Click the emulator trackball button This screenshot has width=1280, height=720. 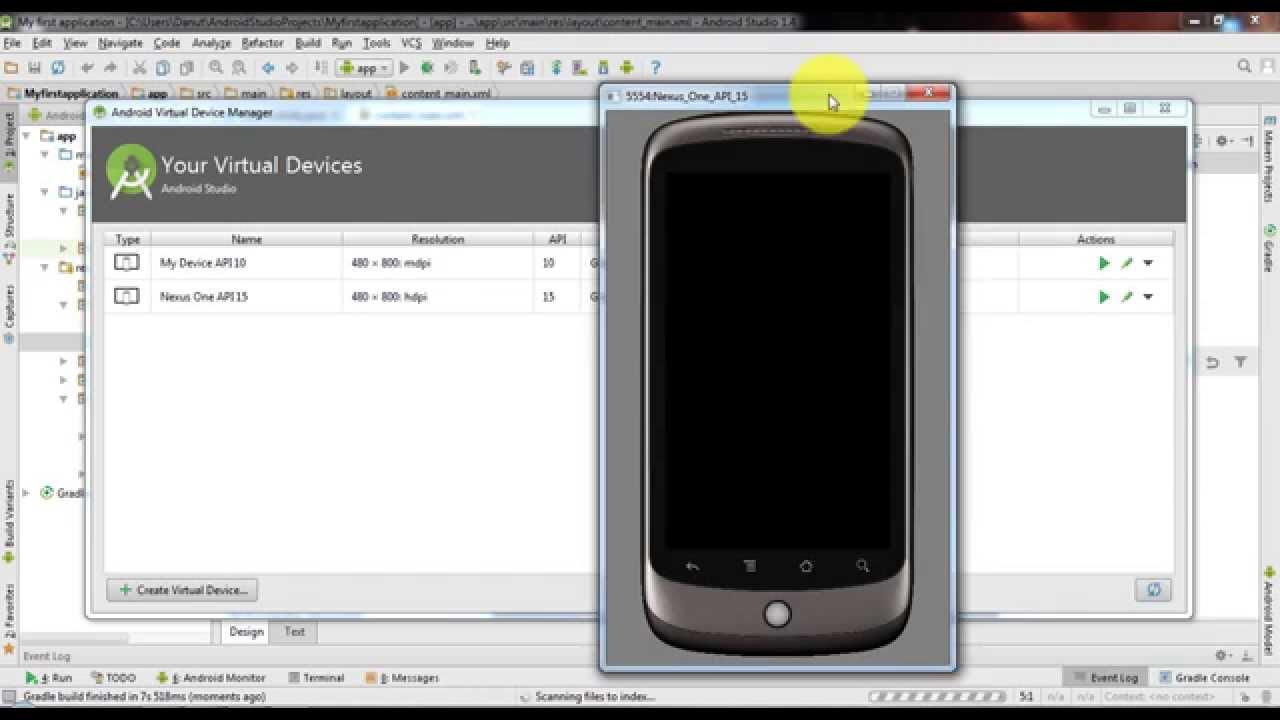(x=777, y=613)
